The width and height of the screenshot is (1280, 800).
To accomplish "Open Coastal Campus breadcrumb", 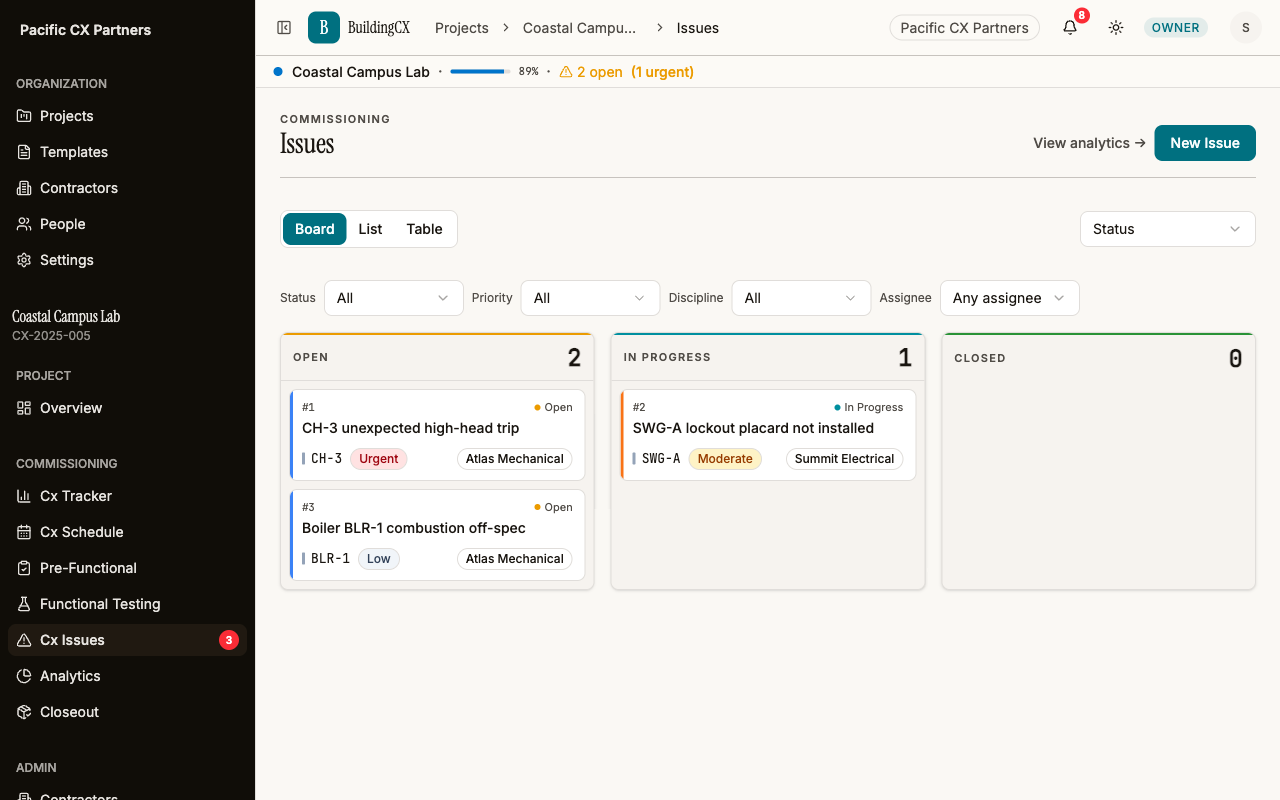I will 579,28.
